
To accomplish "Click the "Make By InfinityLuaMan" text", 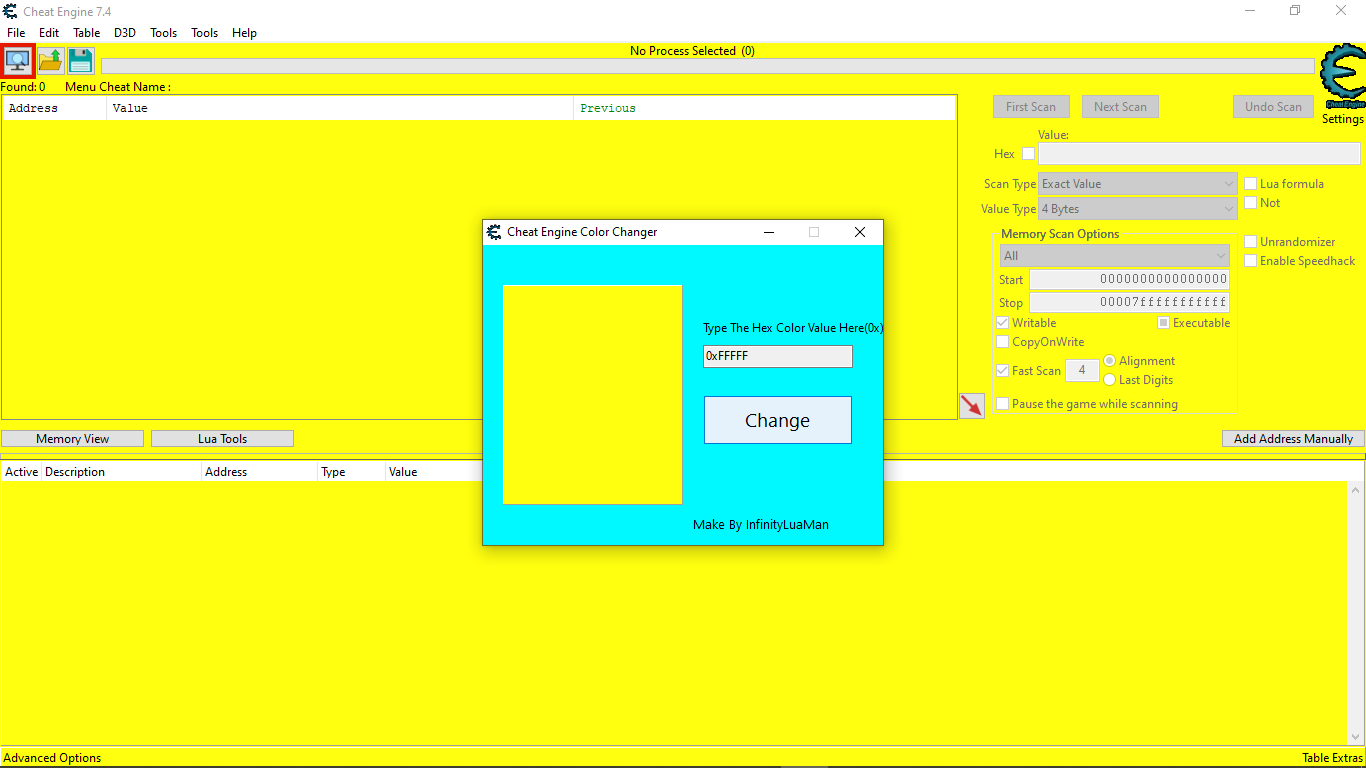I will [x=761, y=525].
